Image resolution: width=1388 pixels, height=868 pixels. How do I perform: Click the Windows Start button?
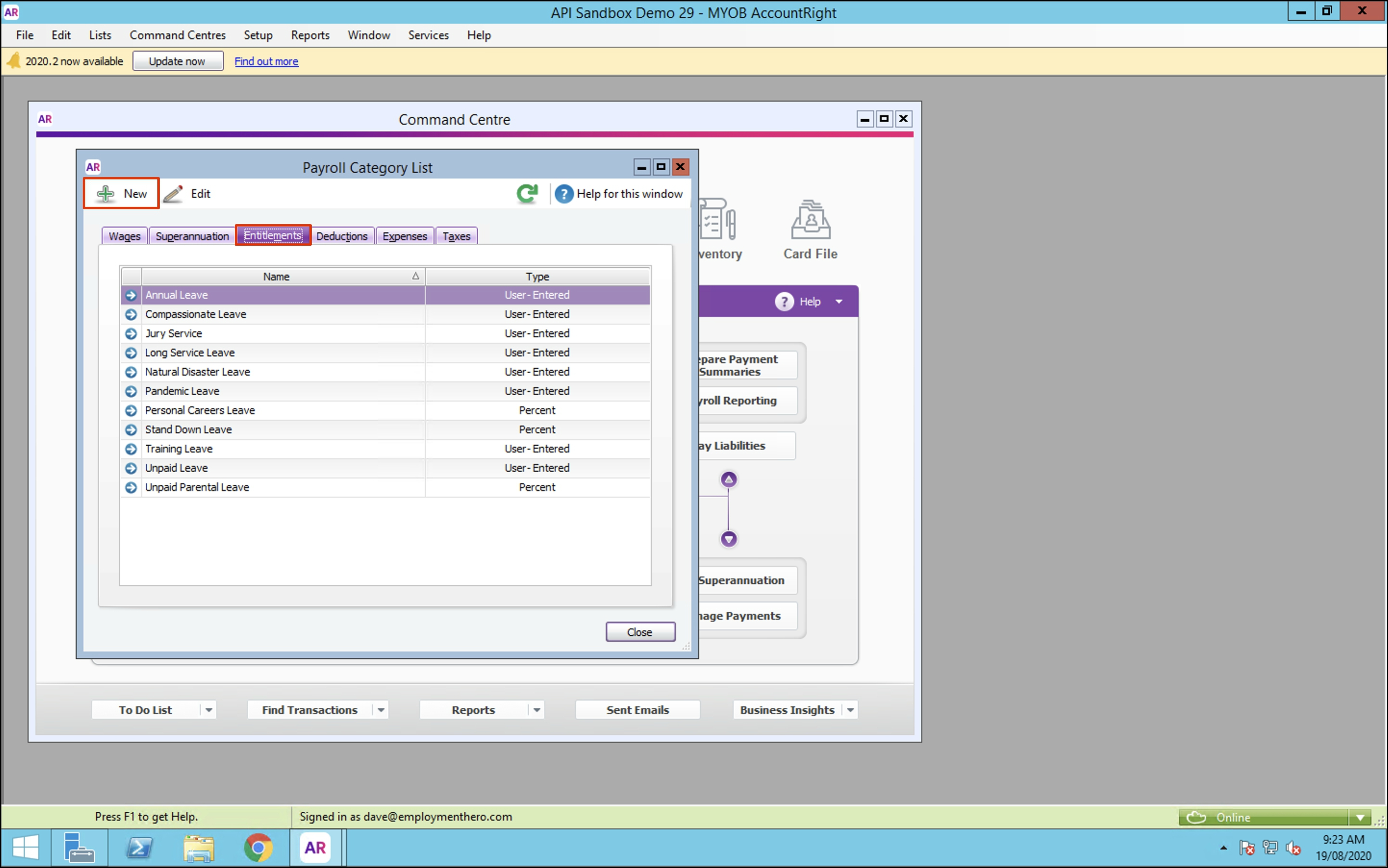(25, 847)
